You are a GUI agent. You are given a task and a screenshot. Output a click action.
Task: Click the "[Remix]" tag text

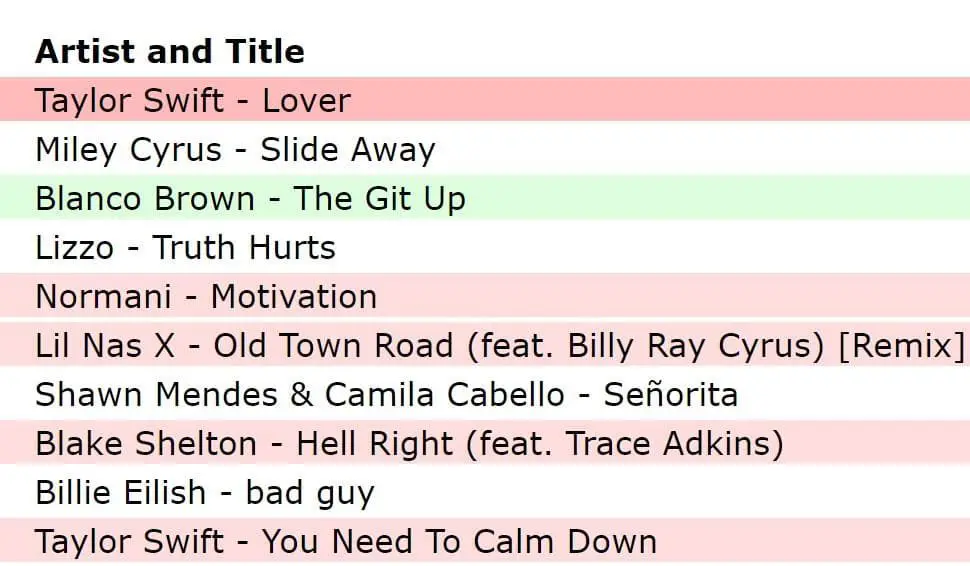point(902,345)
